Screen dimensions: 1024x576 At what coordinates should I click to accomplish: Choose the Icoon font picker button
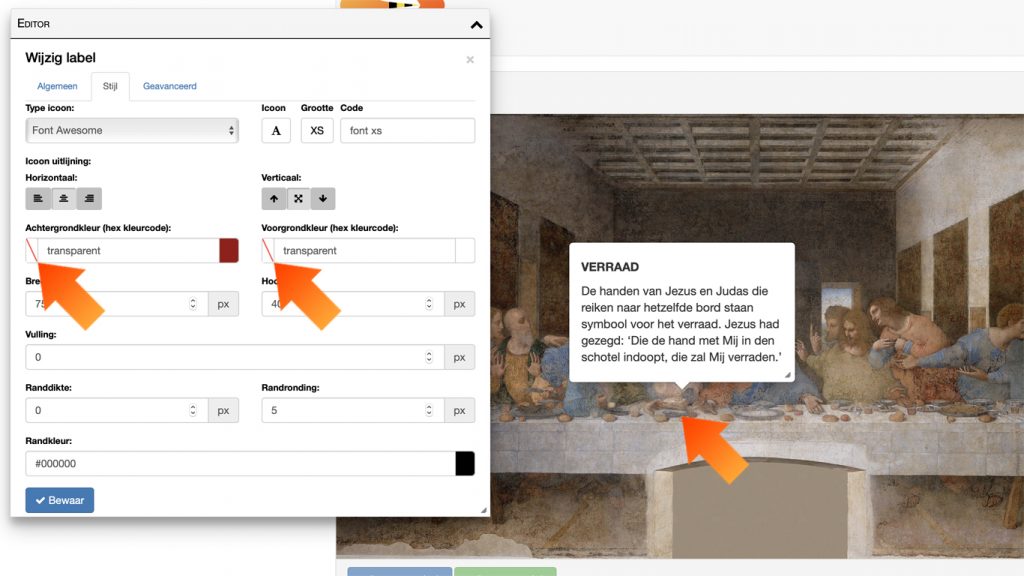[x=276, y=131]
